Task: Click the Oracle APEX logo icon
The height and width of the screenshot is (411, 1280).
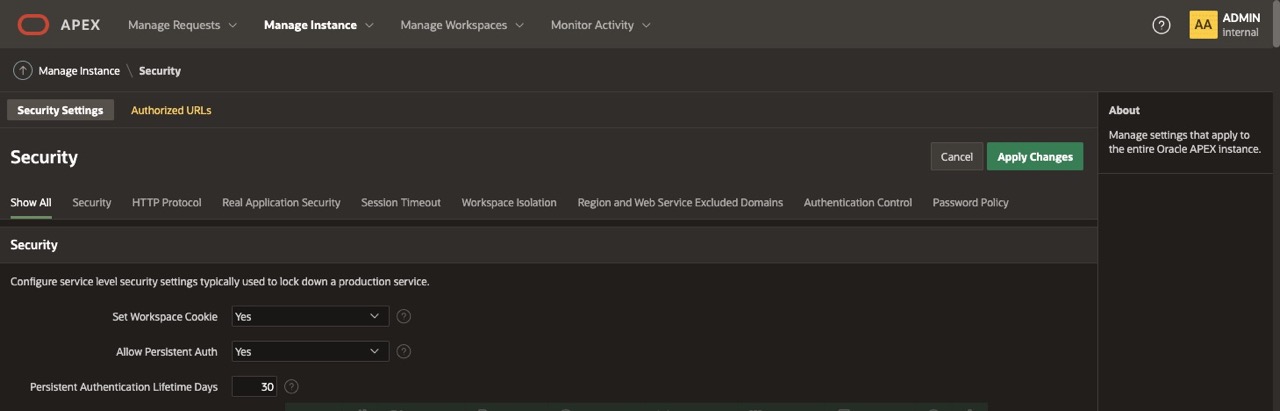Action: (33, 25)
